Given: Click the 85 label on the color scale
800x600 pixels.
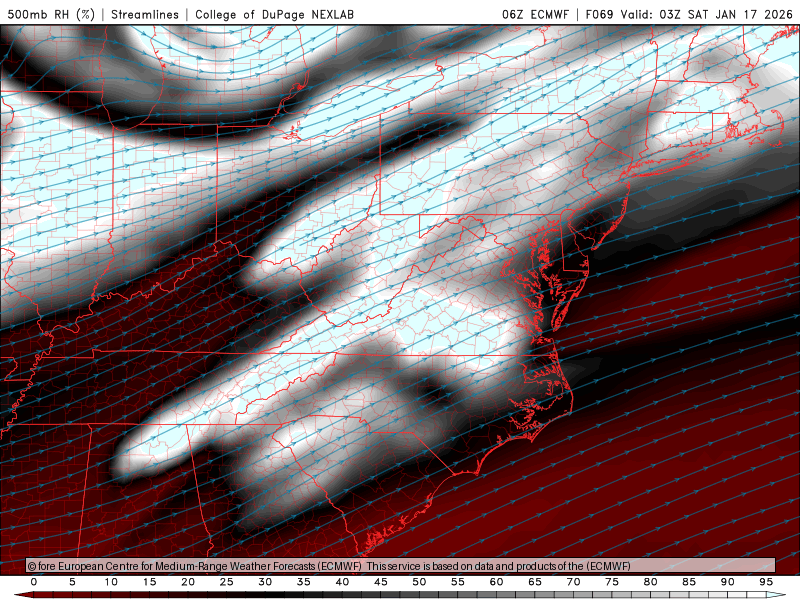Looking at the screenshot, I should click(689, 582).
